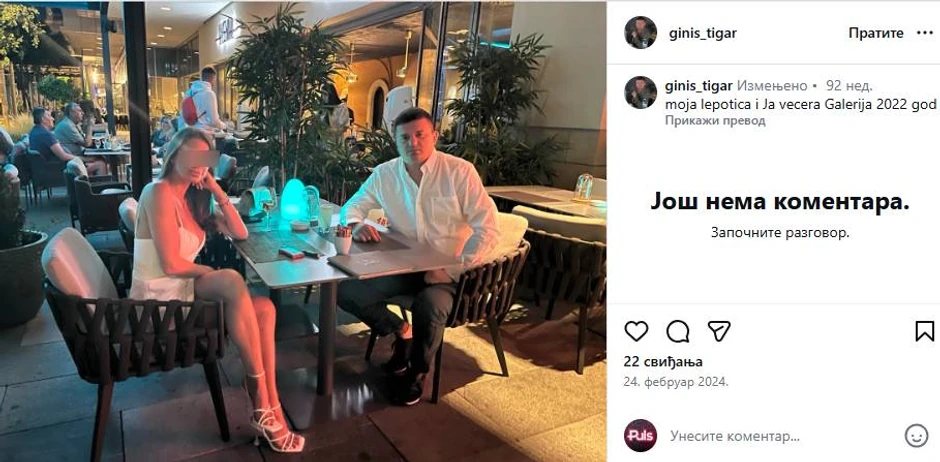Follow the account with Пратите button
940x462 pixels.
coord(876,33)
